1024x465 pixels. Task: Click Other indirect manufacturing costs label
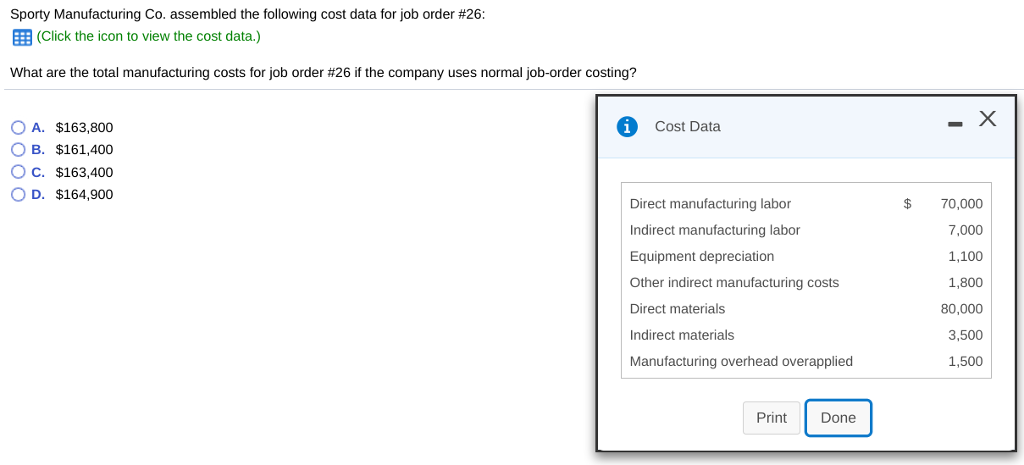pos(734,283)
